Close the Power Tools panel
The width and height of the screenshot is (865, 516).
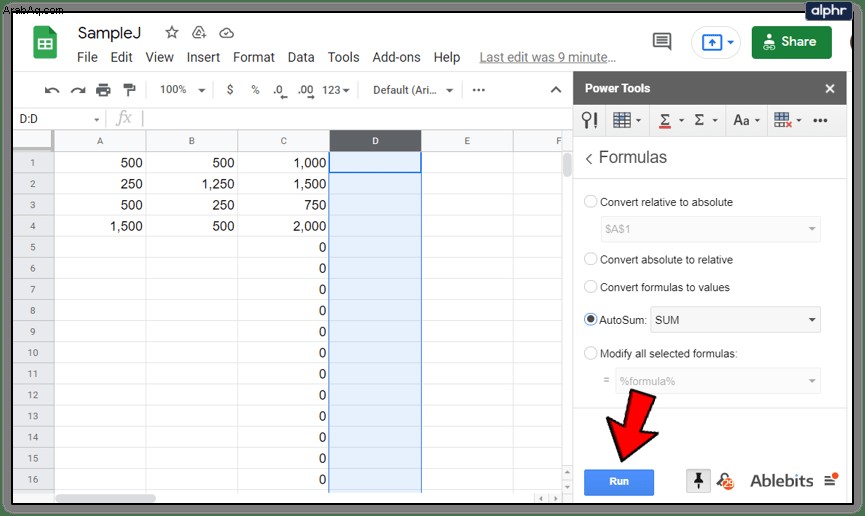tap(830, 88)
